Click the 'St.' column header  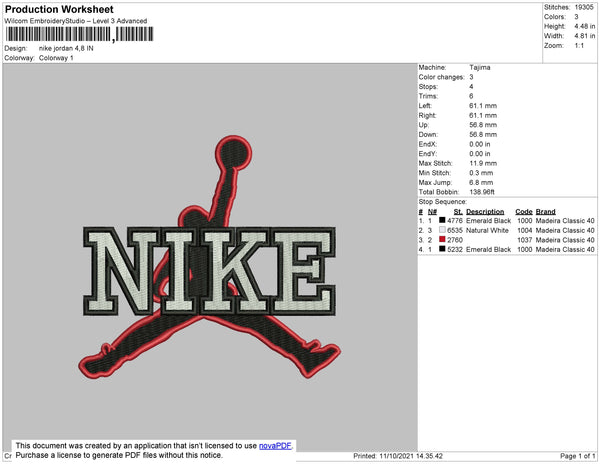pos(458,212)
